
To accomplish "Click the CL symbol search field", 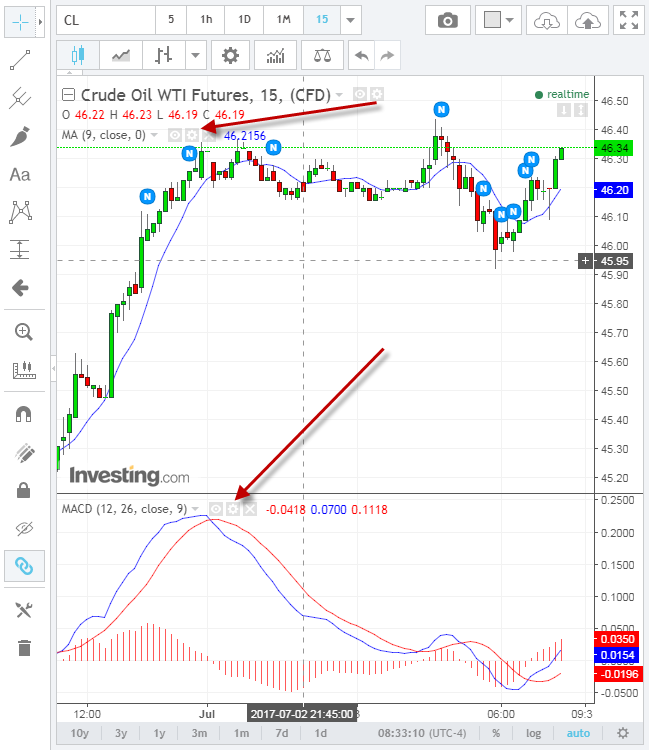I will point(105,19).
